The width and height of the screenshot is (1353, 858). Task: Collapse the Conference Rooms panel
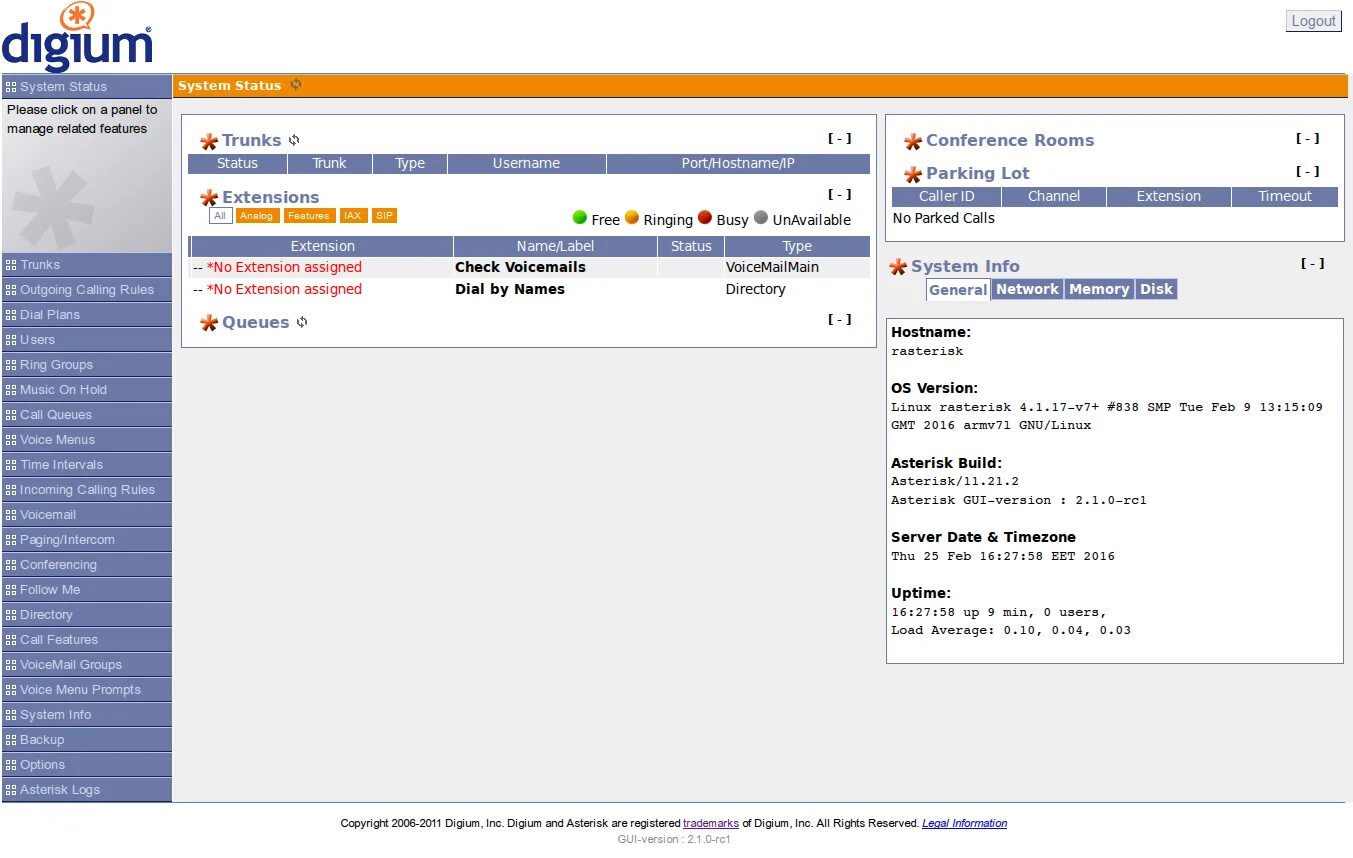pyautogui.click(x=1308, y=139)
